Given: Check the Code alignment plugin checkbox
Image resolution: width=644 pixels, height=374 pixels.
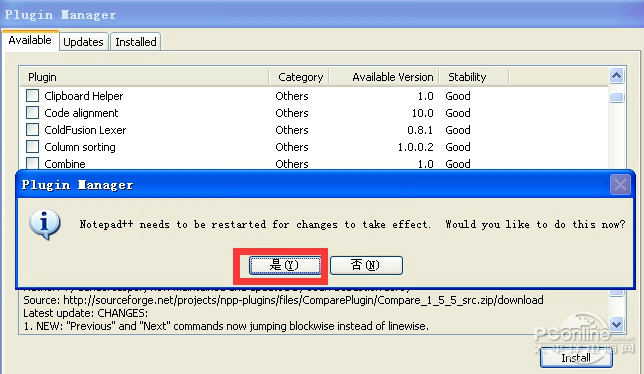Looking at the screenshot, I should click(x=32, y=112).
